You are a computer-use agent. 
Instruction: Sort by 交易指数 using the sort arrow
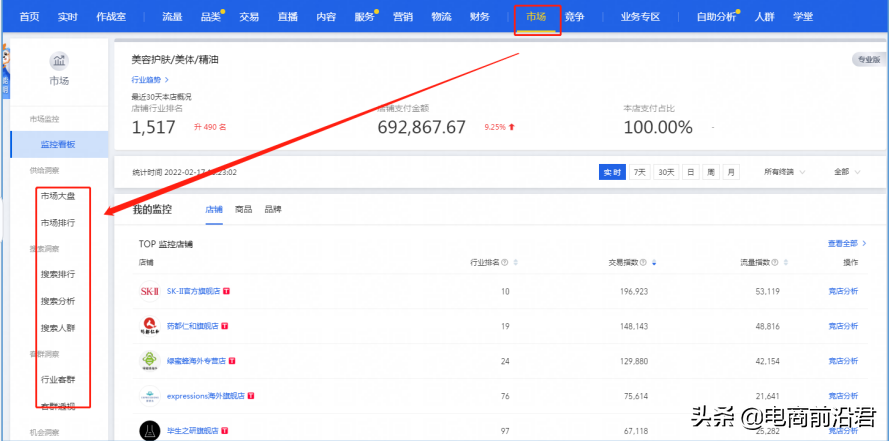click(x=654, y=263)
